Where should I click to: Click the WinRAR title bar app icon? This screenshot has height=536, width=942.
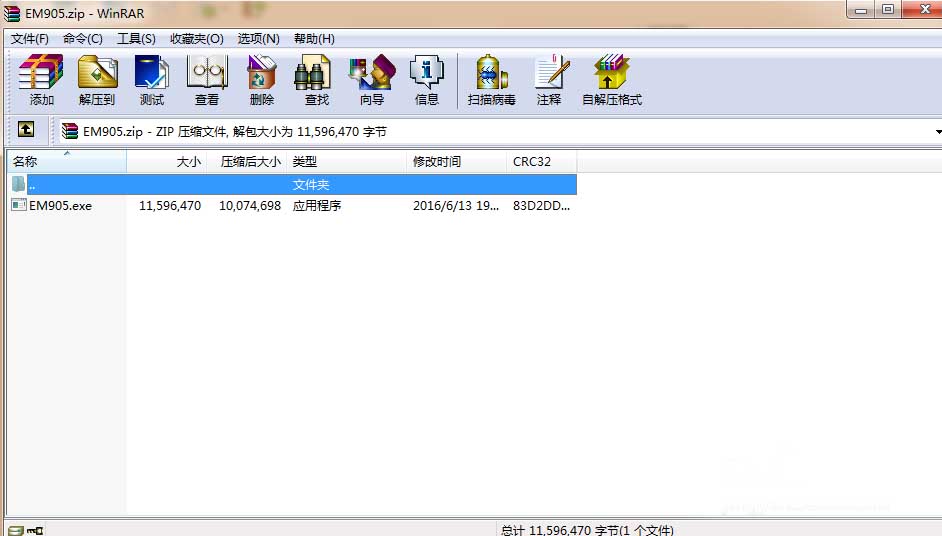(12, 13)
